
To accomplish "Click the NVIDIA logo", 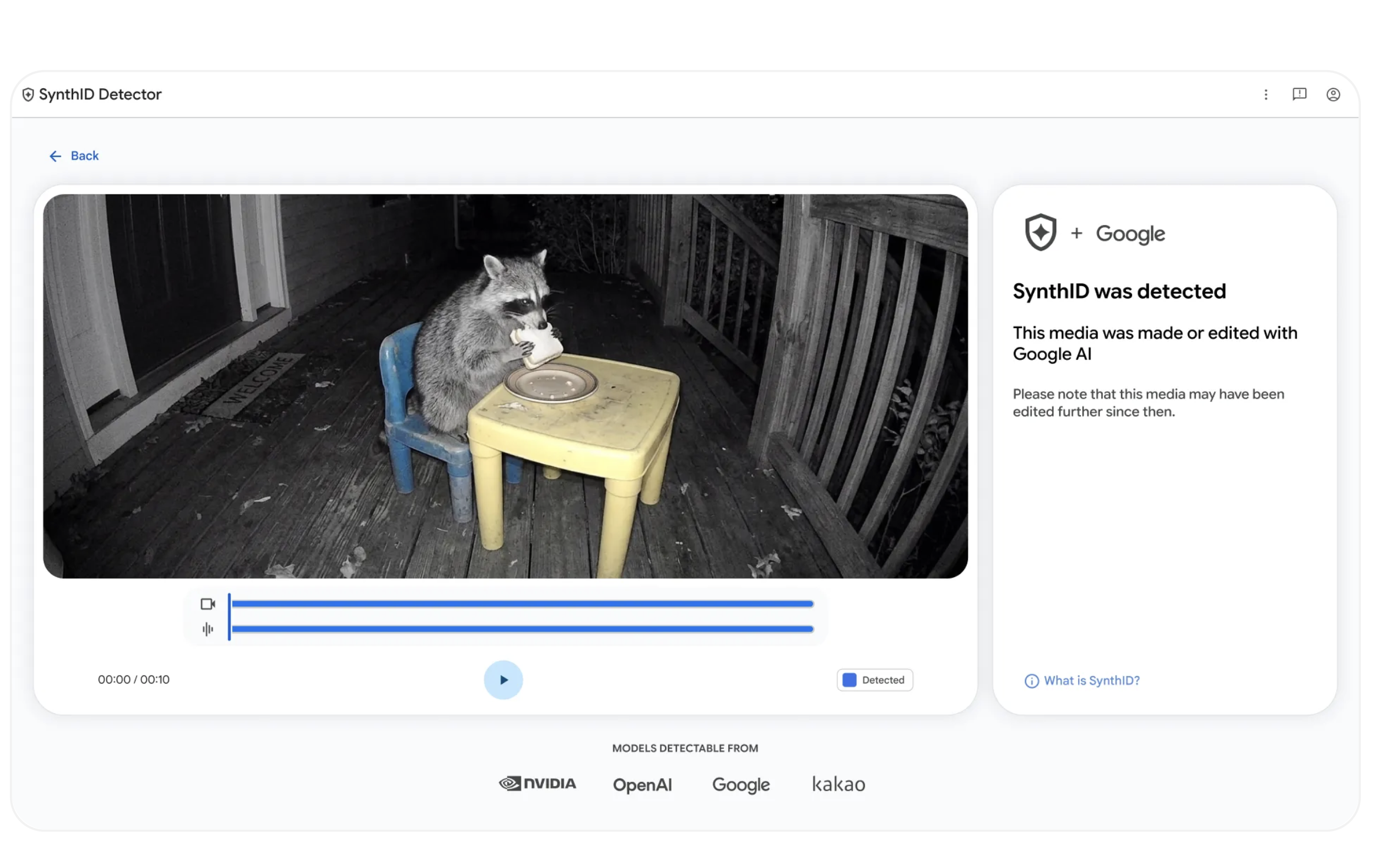I will coord(537,783).
